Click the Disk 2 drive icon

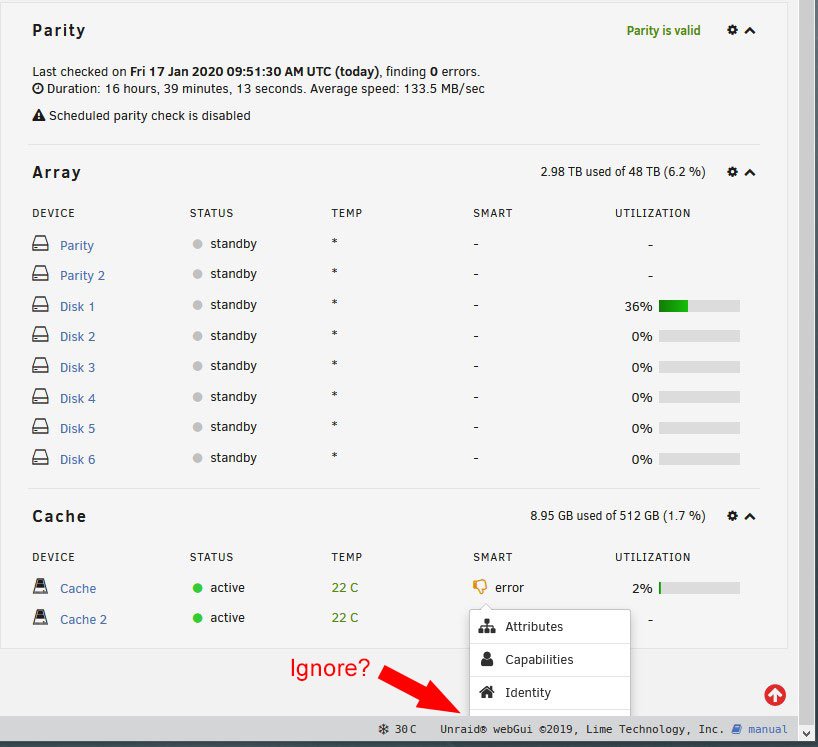(40, 334)
